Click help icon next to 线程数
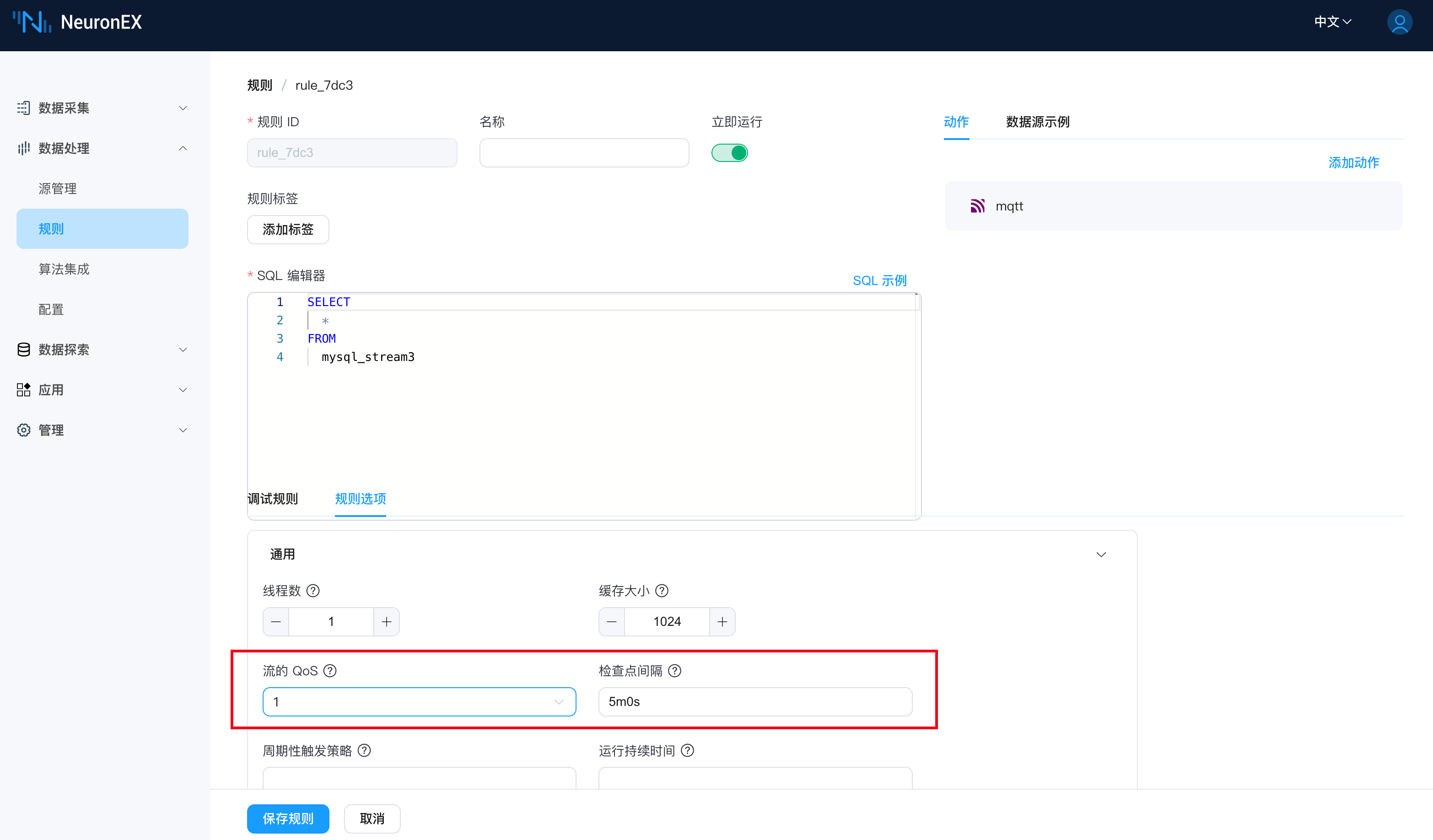Viewport: 1433px width, 840px height. 313,591
